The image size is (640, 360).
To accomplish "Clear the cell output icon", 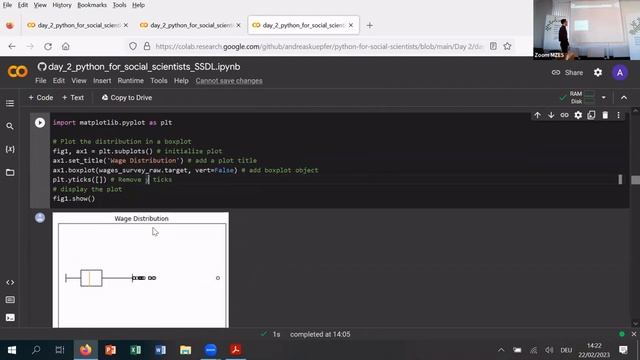I will coord(40,218).
